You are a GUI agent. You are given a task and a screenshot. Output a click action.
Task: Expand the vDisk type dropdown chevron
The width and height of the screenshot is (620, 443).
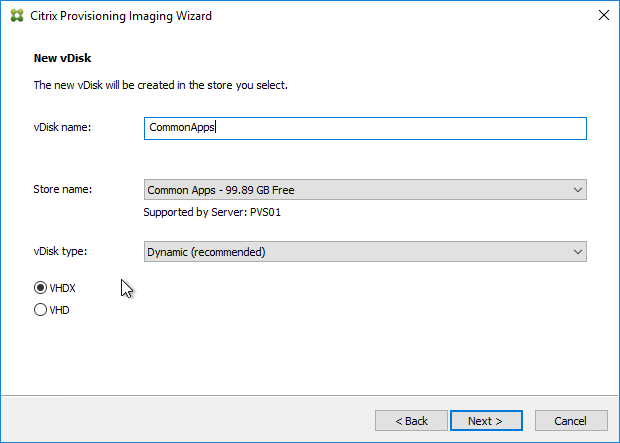coord(578,252)
